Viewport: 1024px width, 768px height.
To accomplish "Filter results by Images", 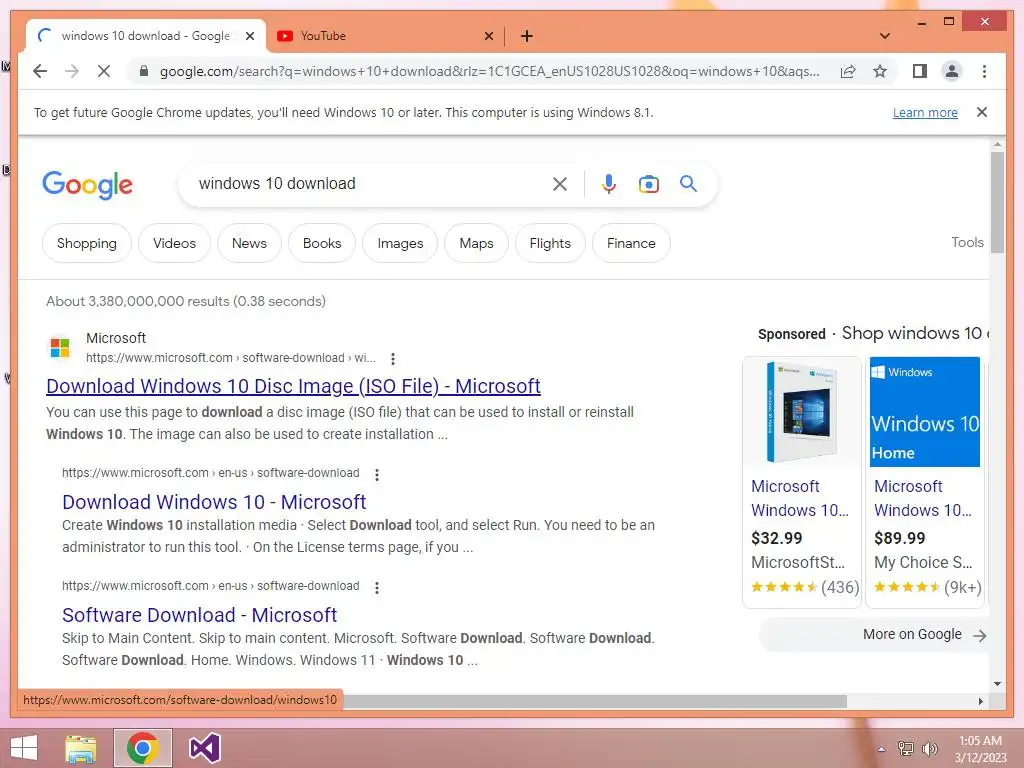I will point(400,243).
